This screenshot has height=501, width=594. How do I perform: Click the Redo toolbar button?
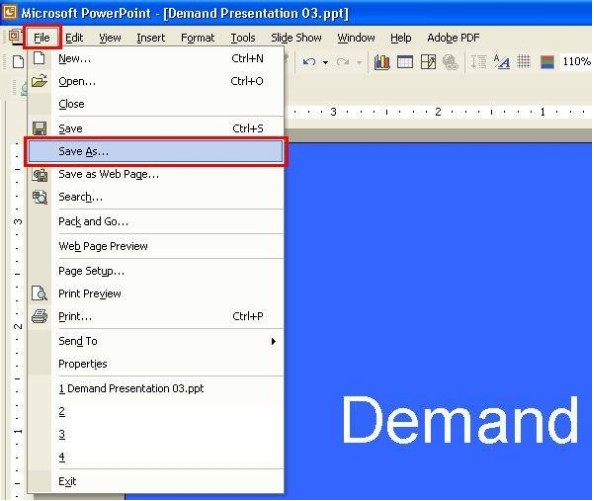[x=343, y=62]
